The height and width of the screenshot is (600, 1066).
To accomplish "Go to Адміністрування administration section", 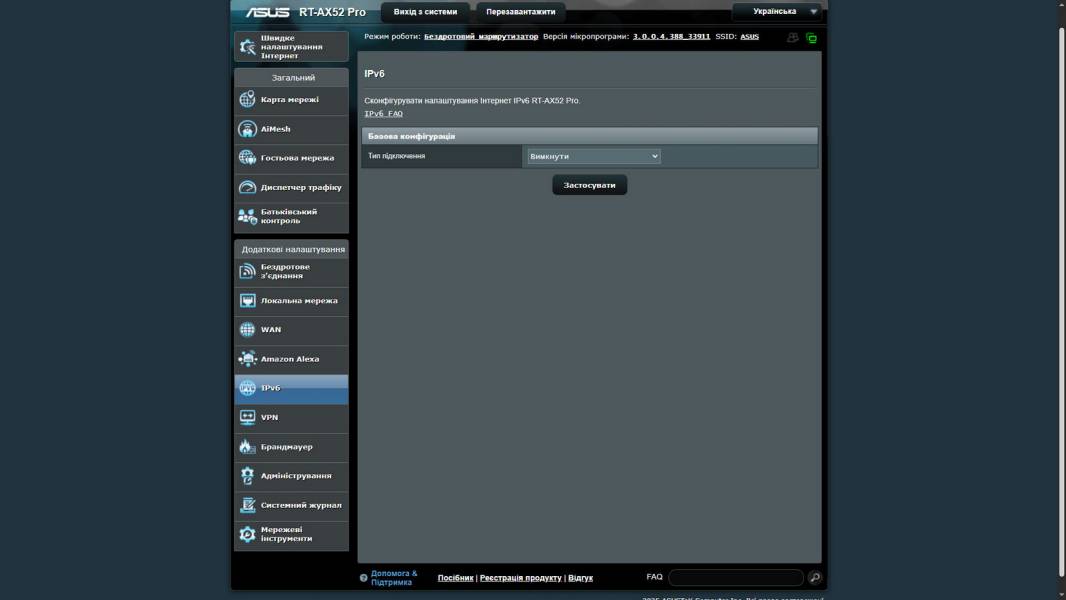I will point(295,476).
